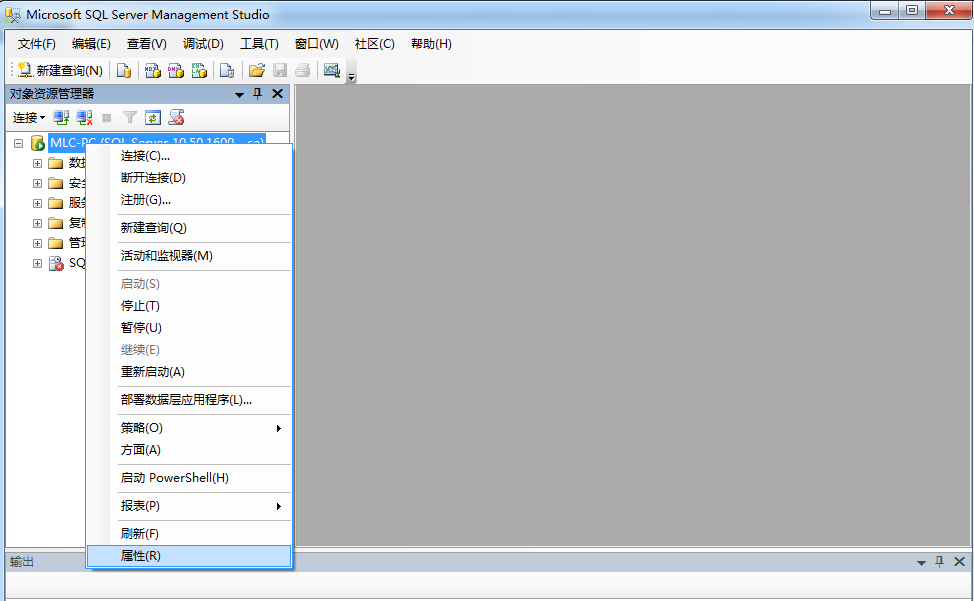Screen dimensions: 974x601
Task: Click the Analysis Services MDX query icon
Action: pyautogui.click(x=152, y=70)
